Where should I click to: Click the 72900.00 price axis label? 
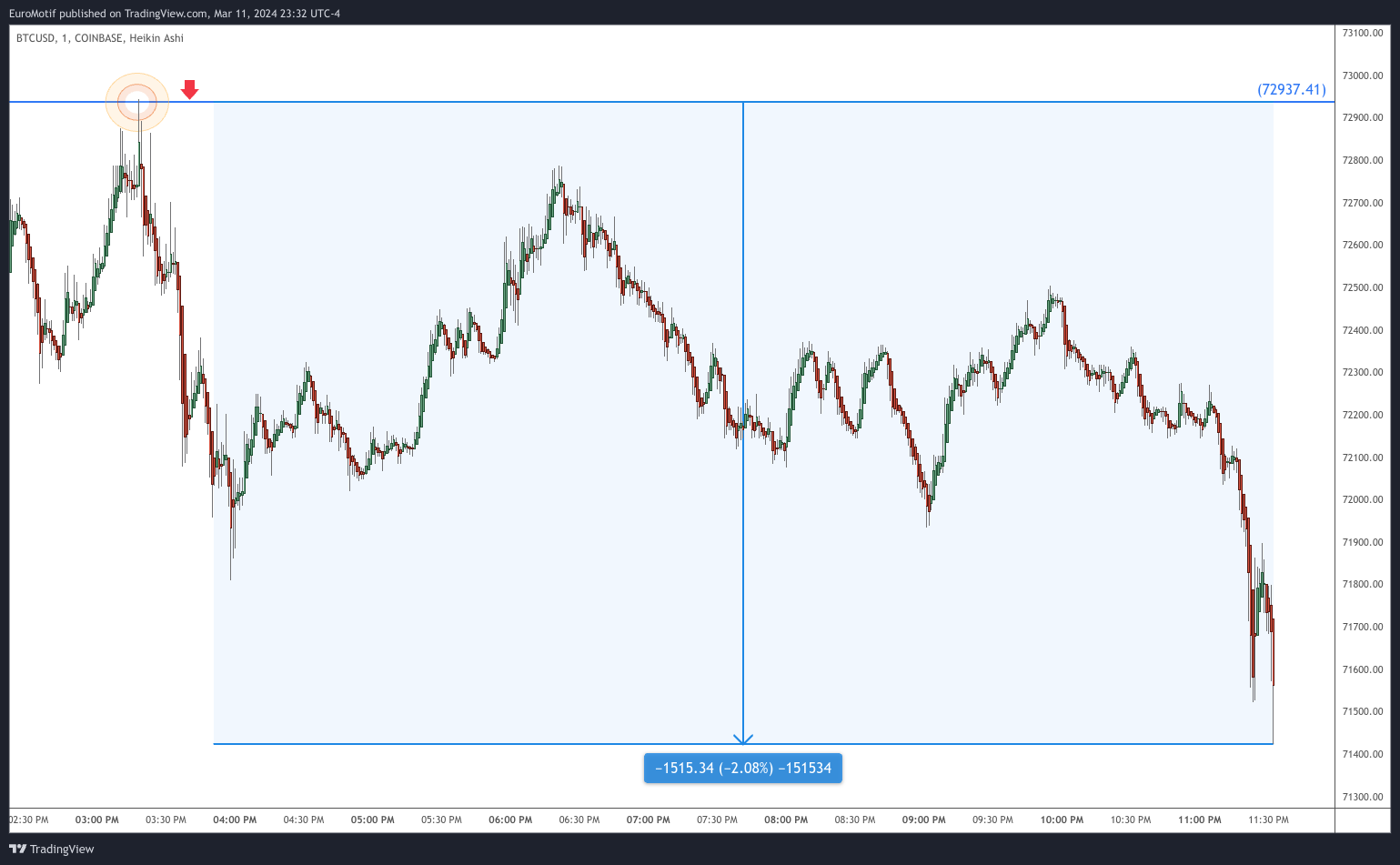click(x=1363, y=118)
